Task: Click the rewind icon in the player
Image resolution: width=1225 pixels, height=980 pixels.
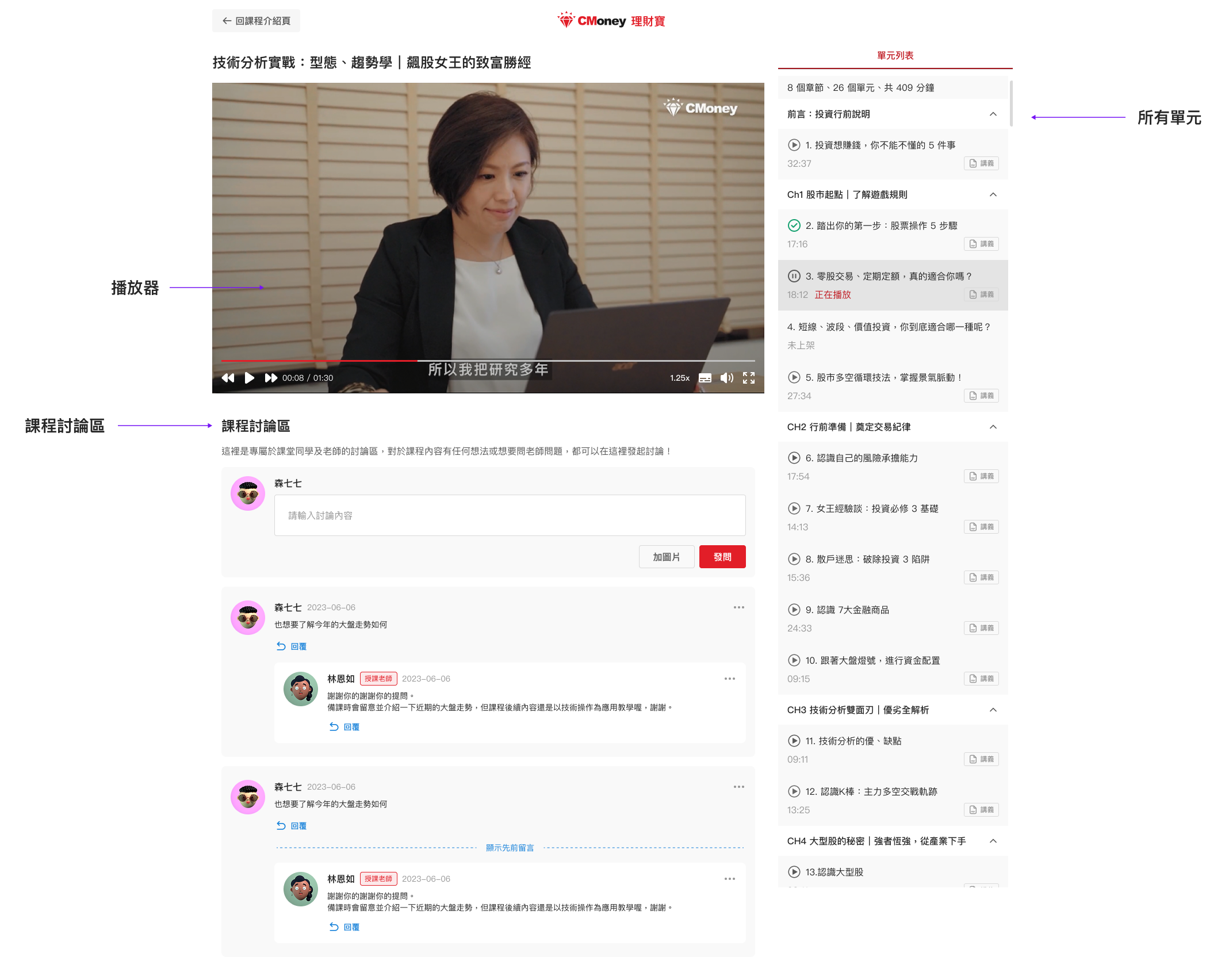Action: click(228, 378)
